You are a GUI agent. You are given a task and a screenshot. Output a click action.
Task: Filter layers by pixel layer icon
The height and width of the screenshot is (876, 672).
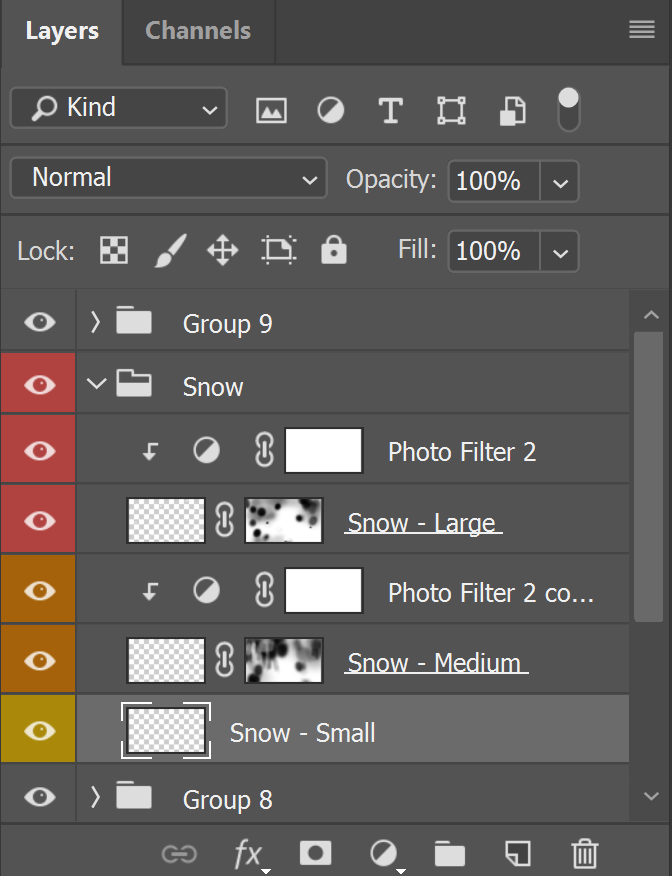coord(271,110)
